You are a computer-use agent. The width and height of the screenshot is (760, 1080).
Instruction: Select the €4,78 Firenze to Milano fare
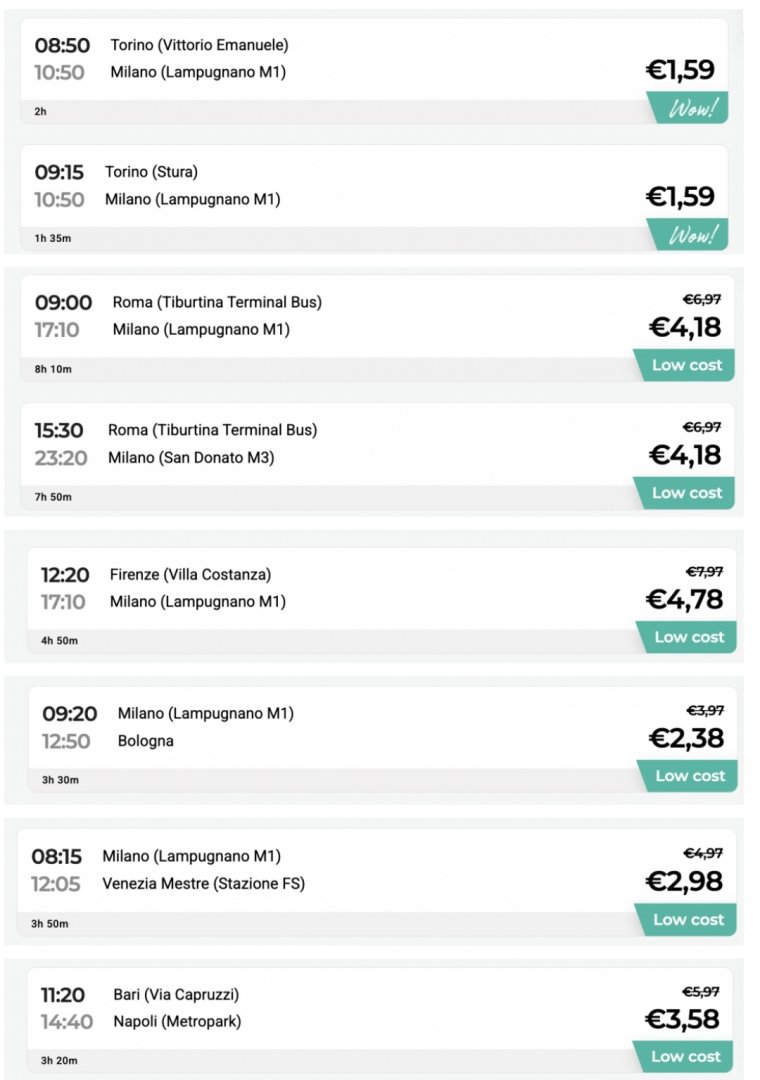(684, 599)
